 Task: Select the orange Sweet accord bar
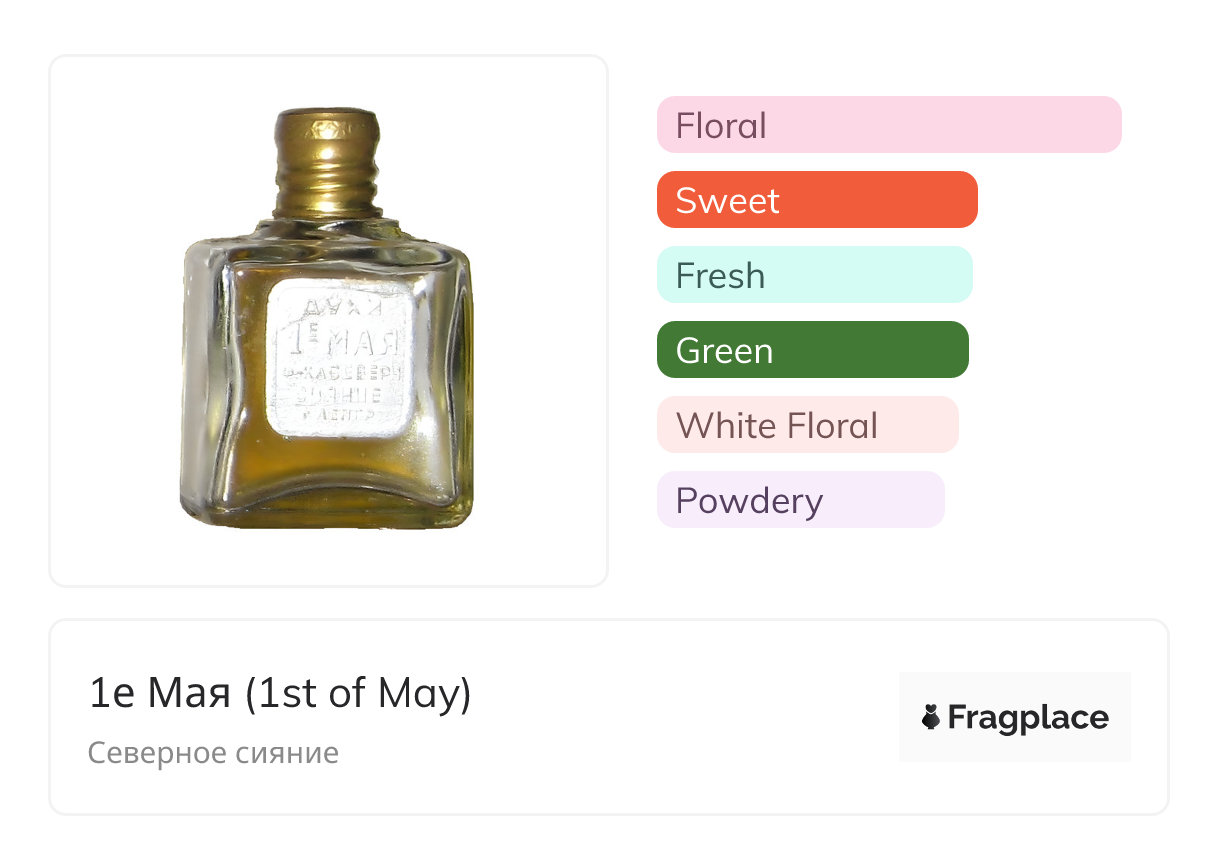[x=817, y=200]
